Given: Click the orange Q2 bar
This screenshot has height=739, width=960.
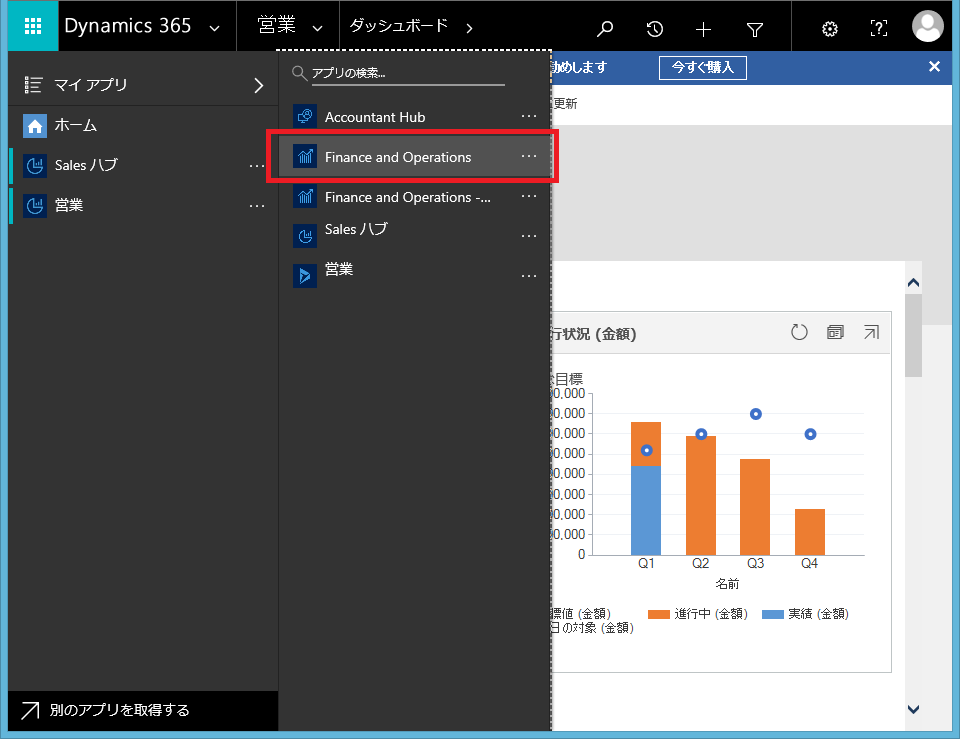Looking at the screenshot, I should tap(701, 496).
